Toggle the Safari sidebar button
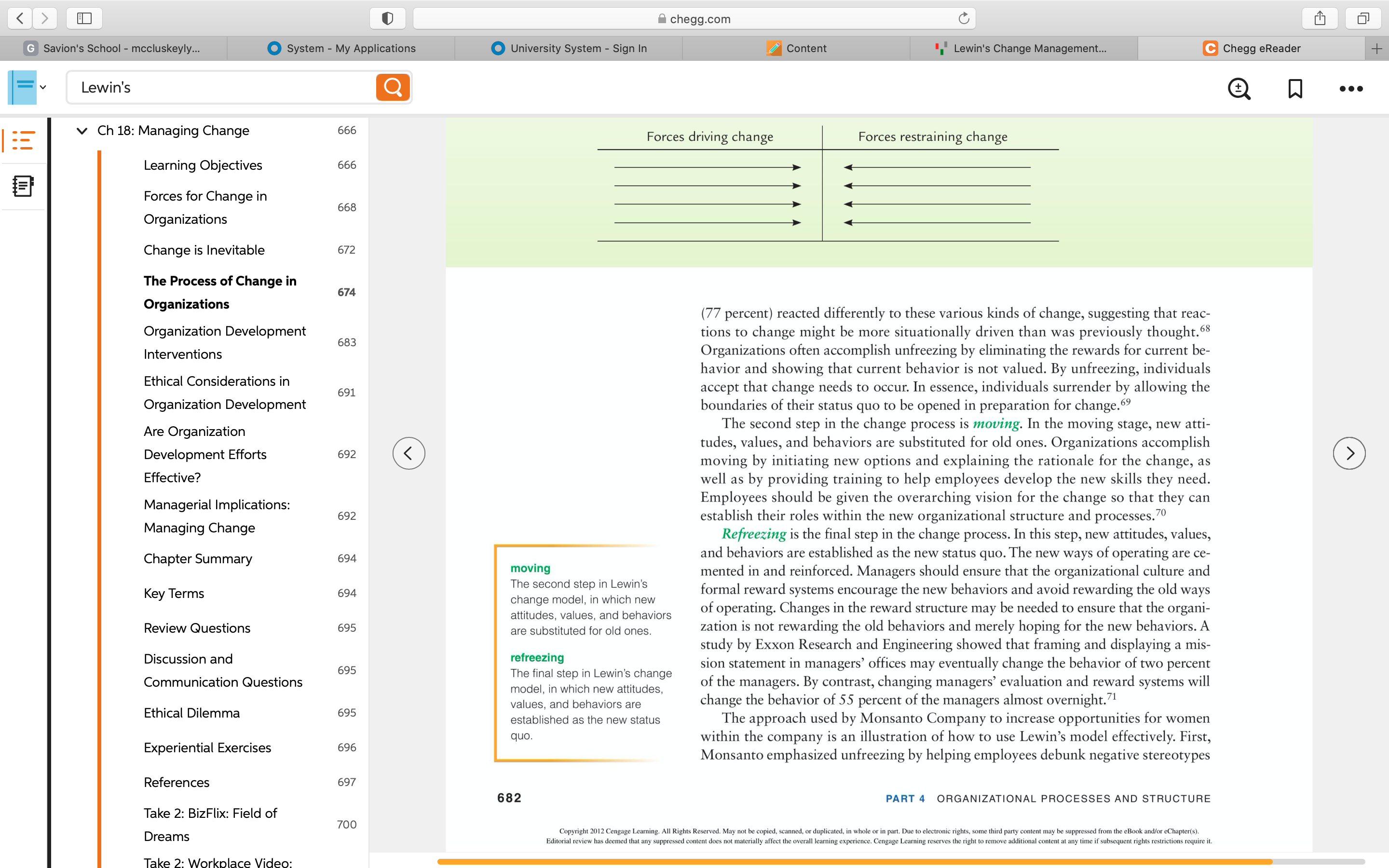The height and width of the screenshot is (868, 1389). (84, 18)
